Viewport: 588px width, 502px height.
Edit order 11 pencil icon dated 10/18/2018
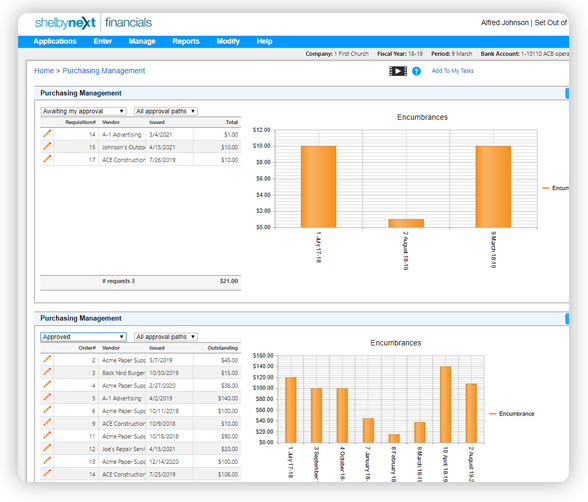tap(47, 435)
